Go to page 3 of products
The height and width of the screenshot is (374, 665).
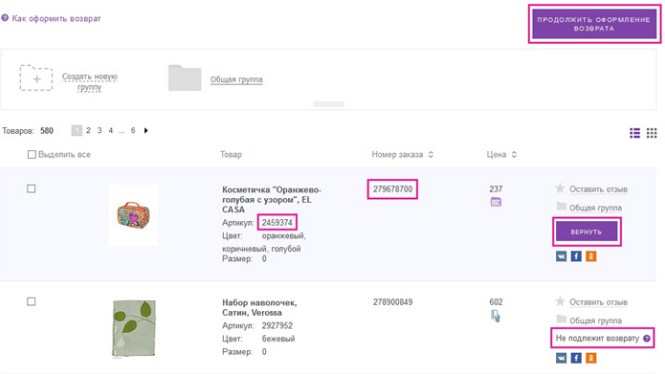point(99,131)
